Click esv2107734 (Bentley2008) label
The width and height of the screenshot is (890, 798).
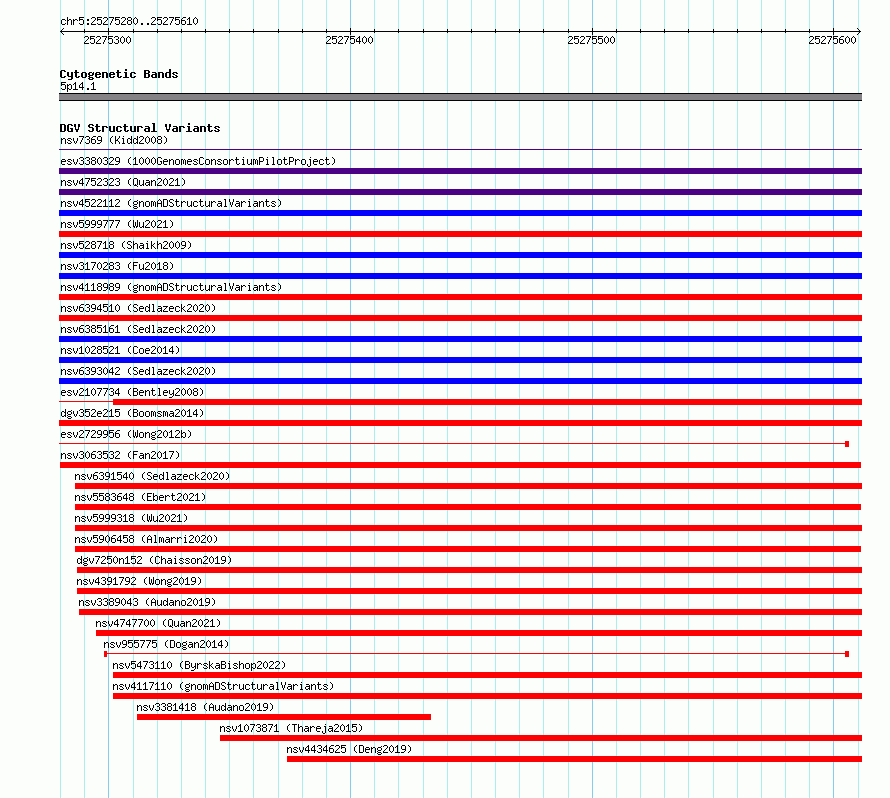click(x=132, y=392)
